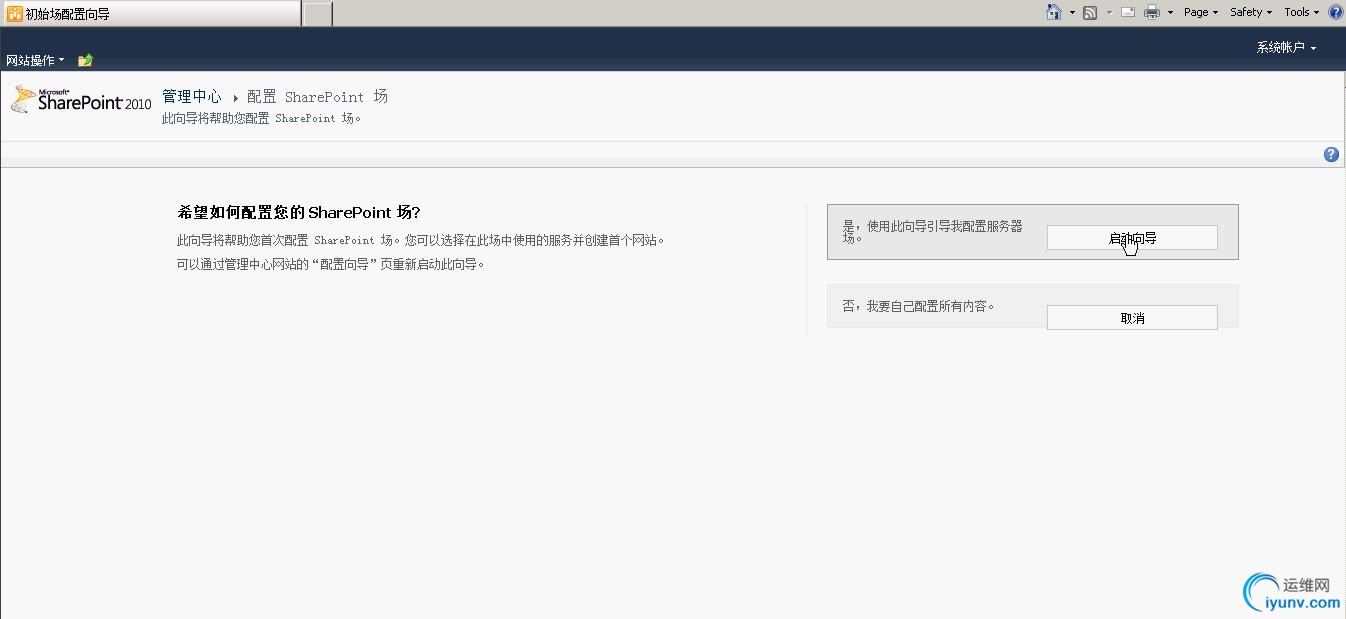Open the Page menu

(1201, 12)
